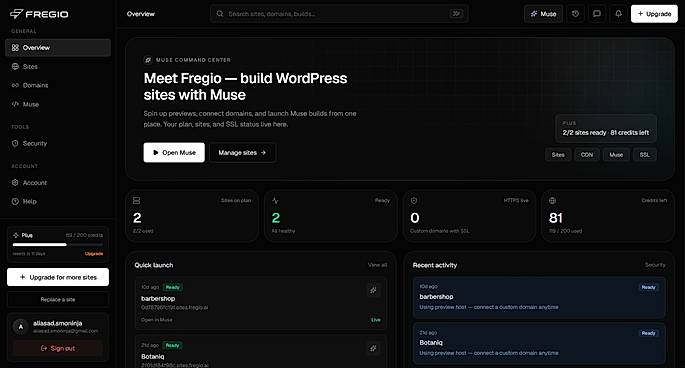
Task: Open notifications bell icon
Action: coord(618,14)
